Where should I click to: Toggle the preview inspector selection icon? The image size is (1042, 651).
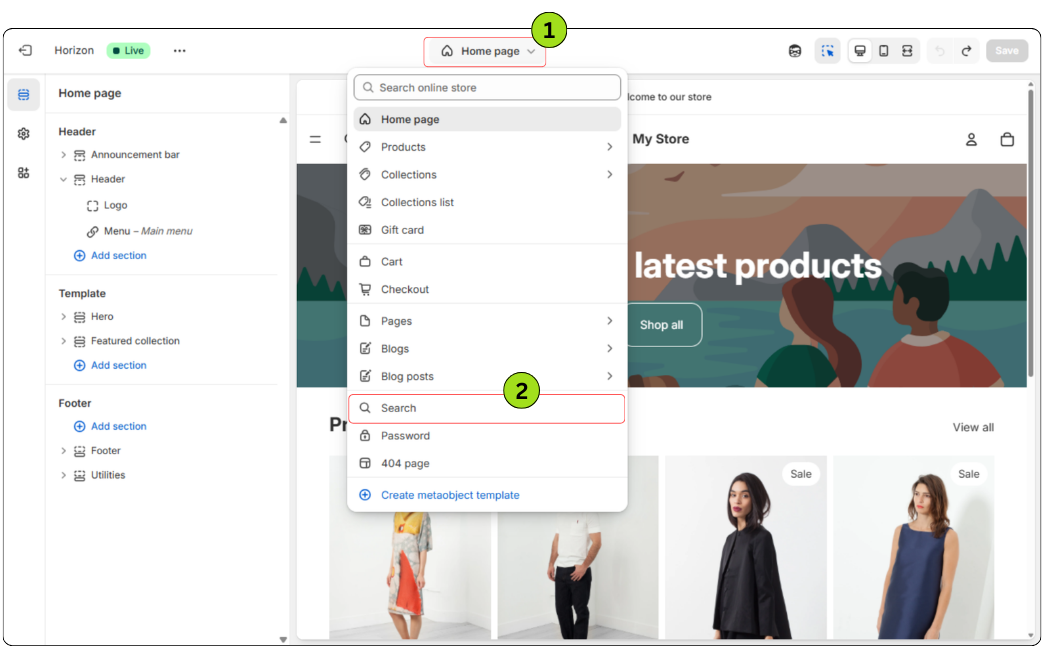coord(827,51)
